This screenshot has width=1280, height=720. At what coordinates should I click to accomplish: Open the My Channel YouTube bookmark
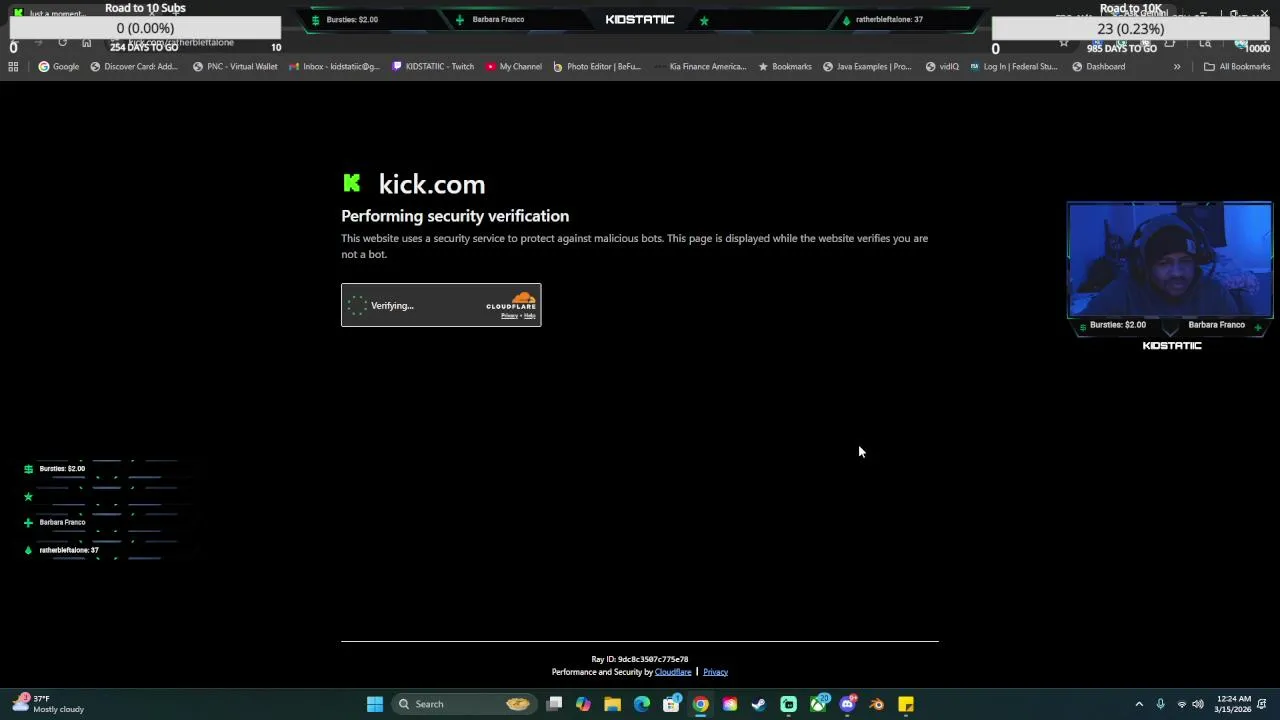point(514,67)
